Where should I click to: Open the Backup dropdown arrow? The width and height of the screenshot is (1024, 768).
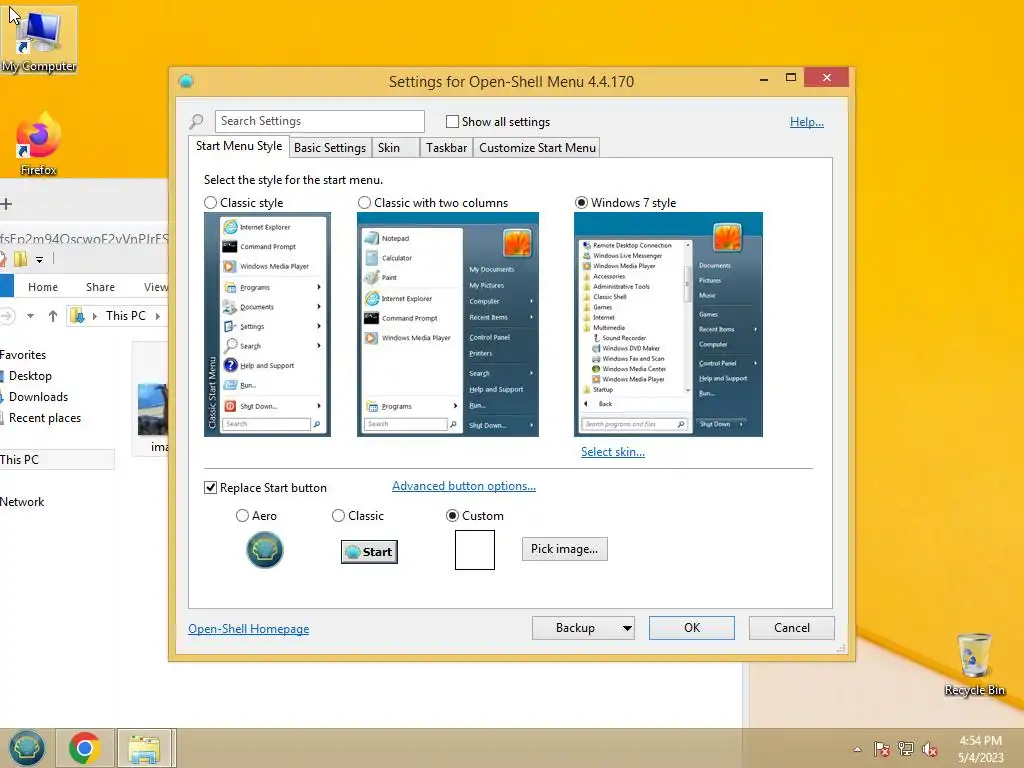click(627, 628)
